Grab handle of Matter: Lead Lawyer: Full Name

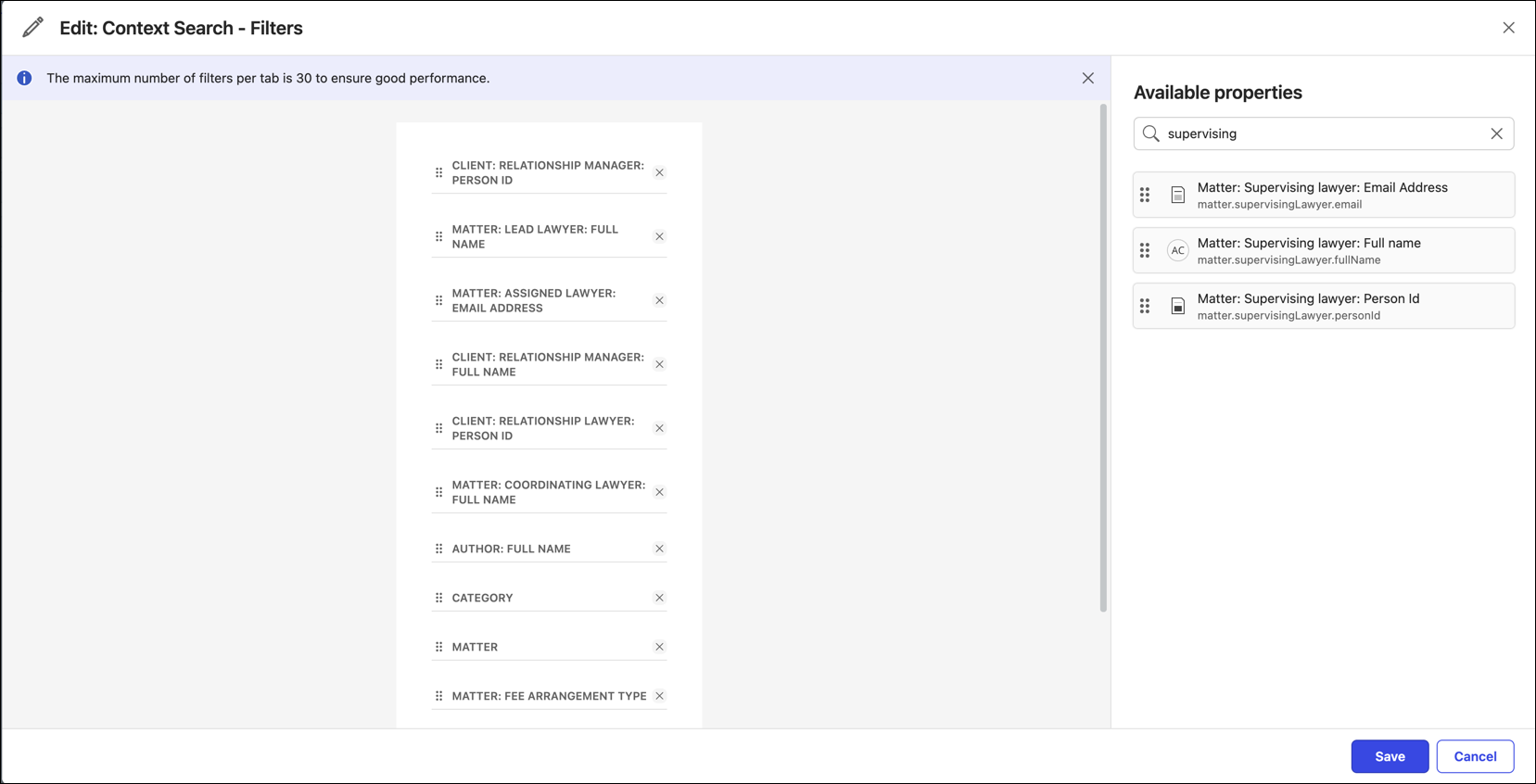(438, 236)
